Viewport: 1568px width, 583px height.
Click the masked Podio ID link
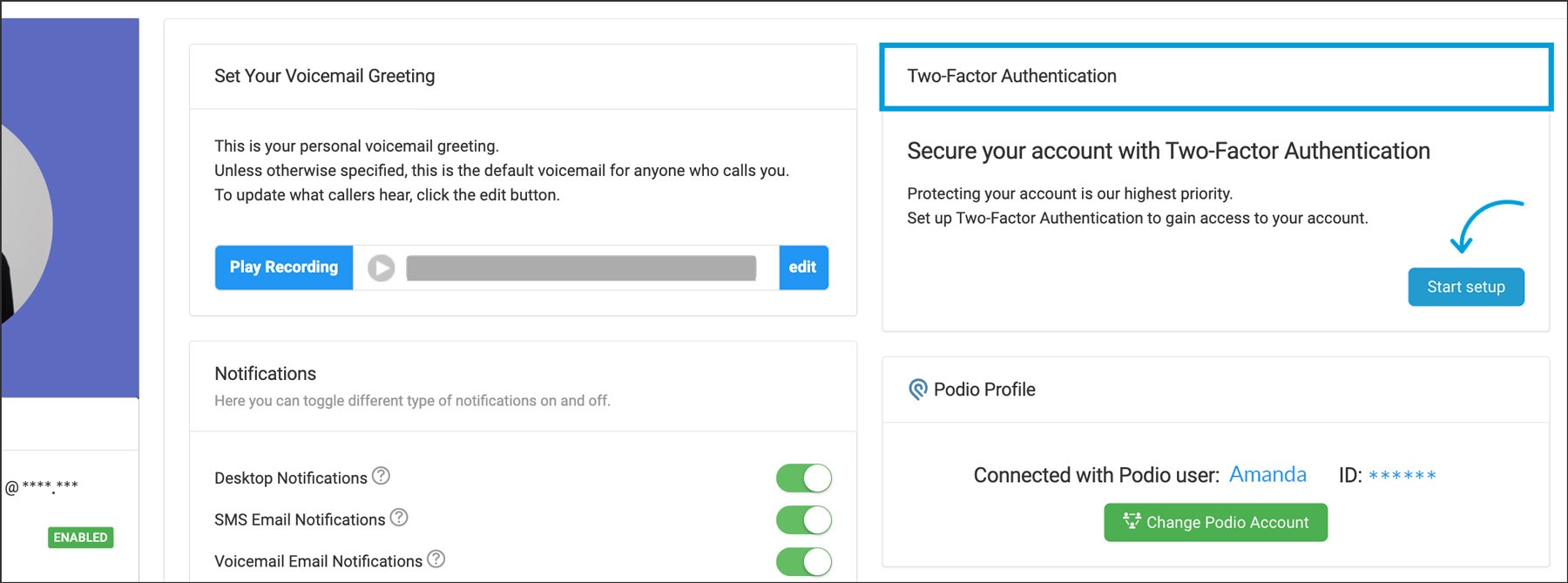click(x=1402, y=476)
